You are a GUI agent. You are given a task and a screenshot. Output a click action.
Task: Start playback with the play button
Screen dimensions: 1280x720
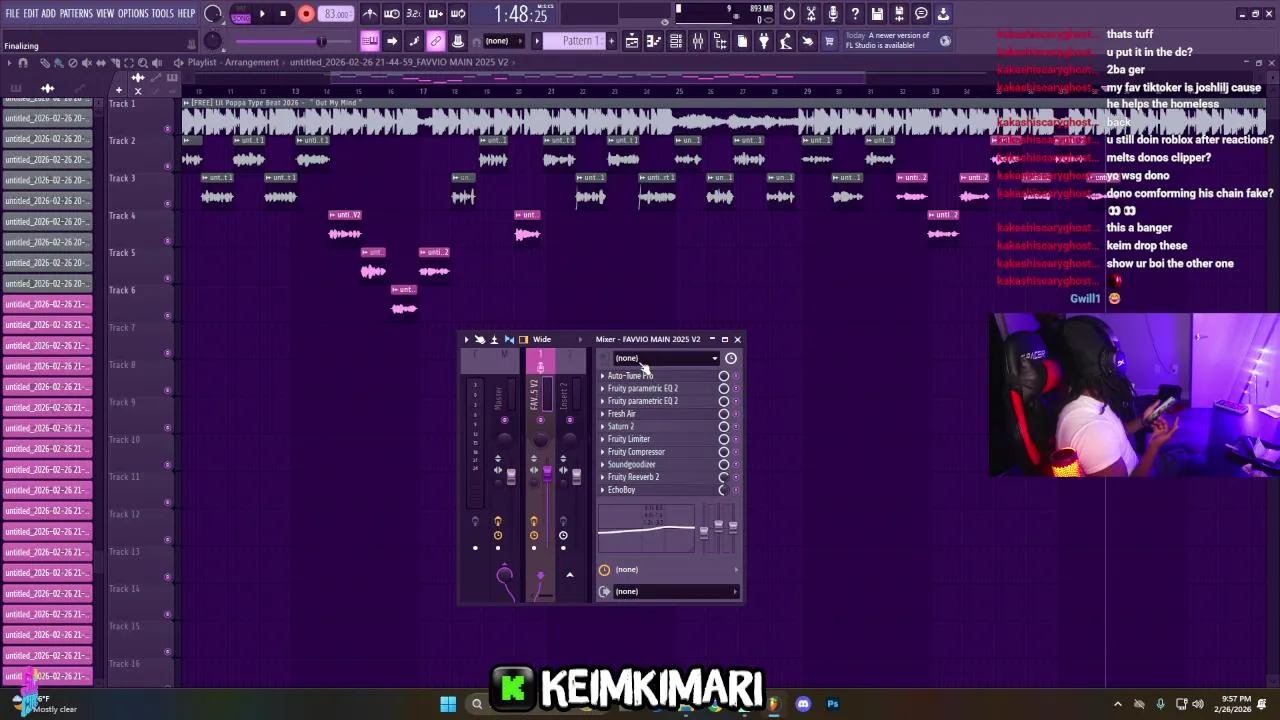262,14
